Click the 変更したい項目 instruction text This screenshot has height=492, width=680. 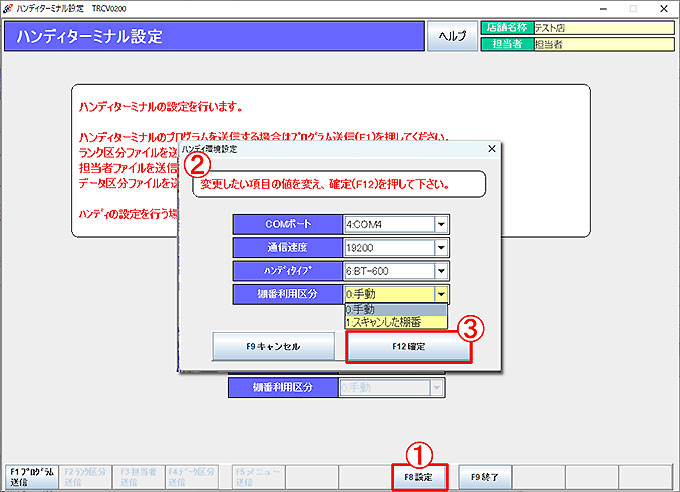tap(324, 184)
